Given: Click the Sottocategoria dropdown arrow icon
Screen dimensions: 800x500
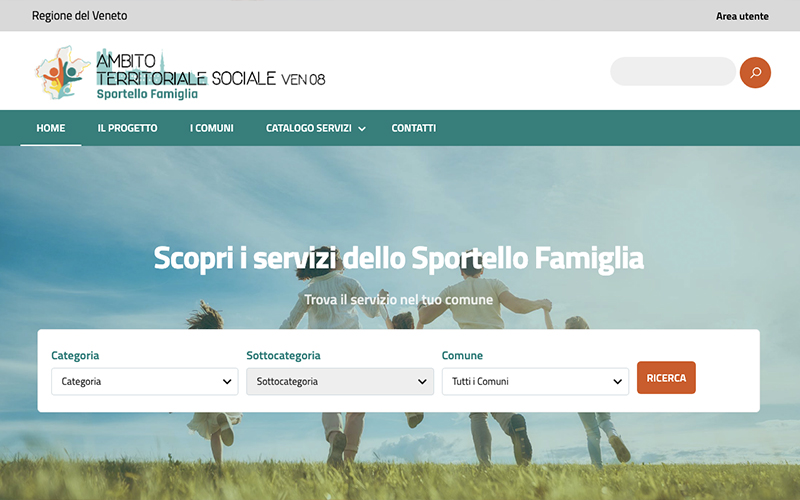Looking at the screenshot, I should 422,382.
